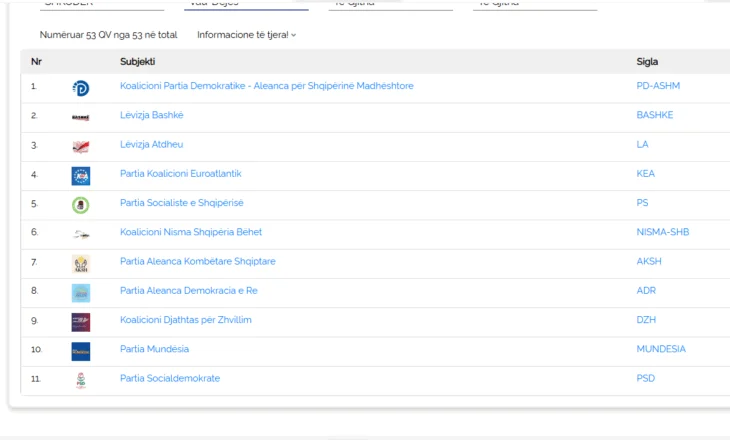Click row number 11. cell
This screenshot has width=730, height=440.
point(36,379)
